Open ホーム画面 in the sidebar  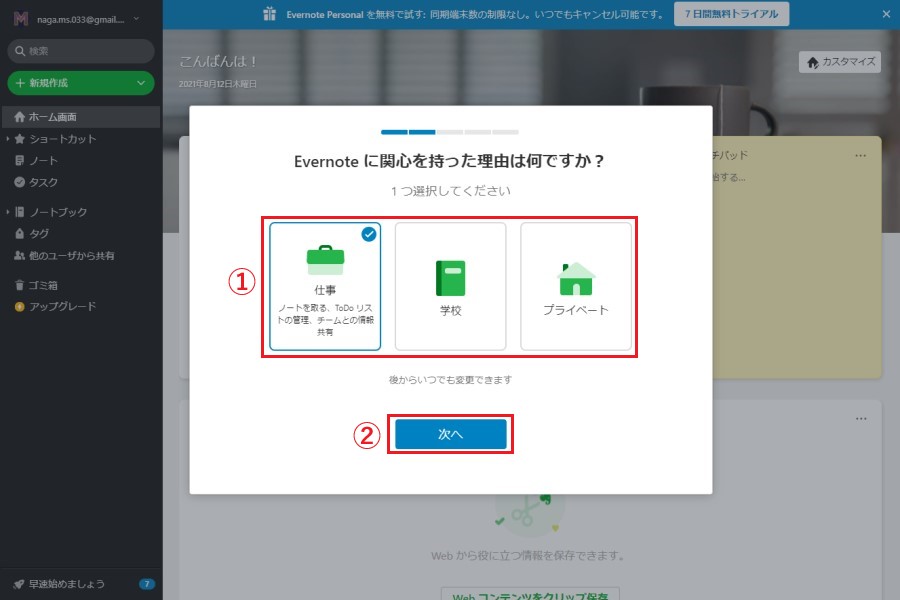(81, 117)
